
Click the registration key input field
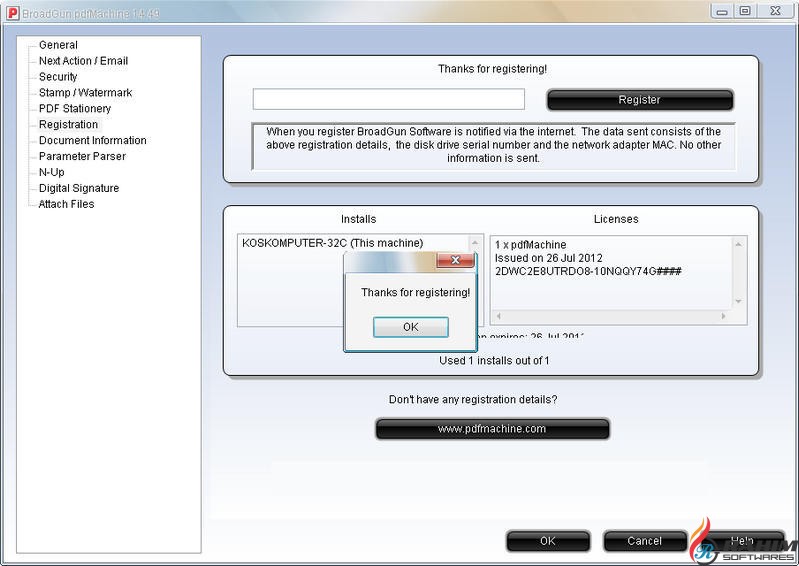389,99
